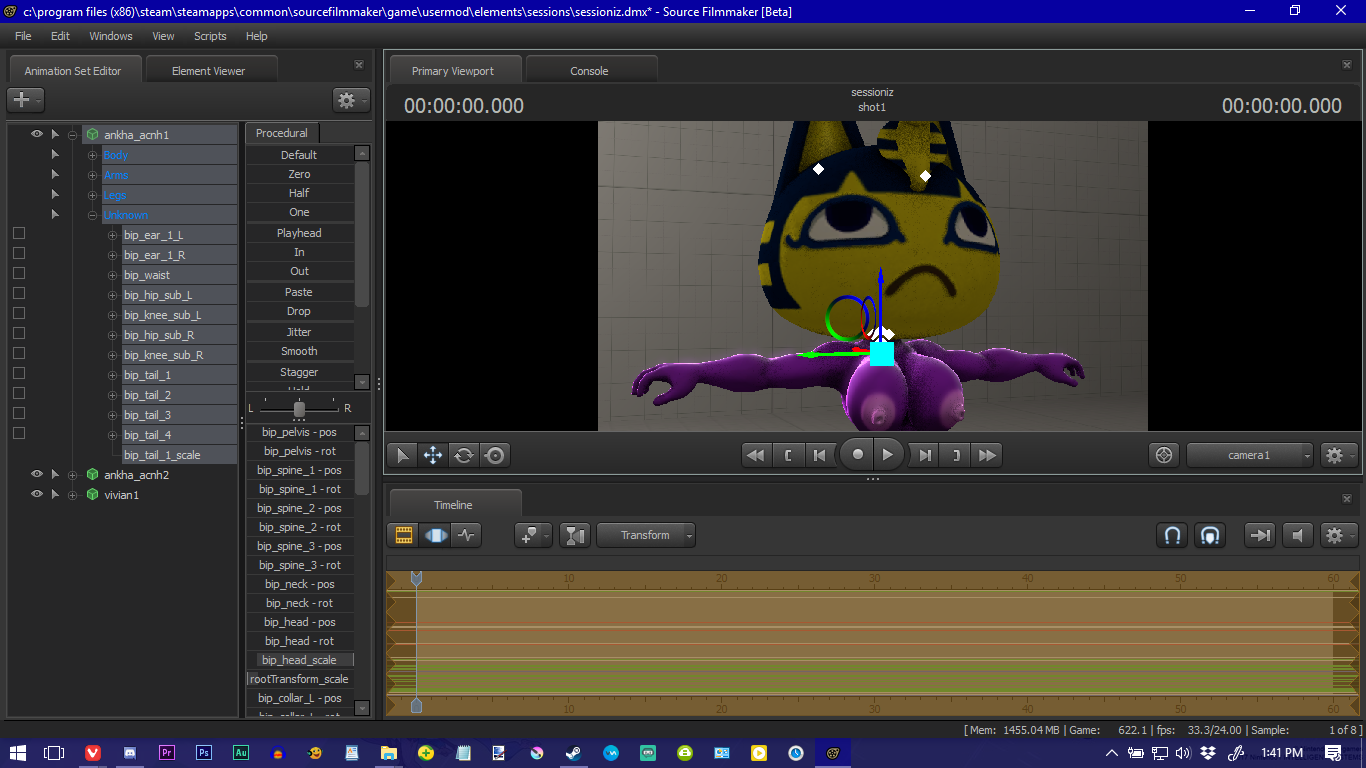Switch to the Element Viewer tab
The width and height of the screenshot is (1366, 768).
click(x=208, y=71)
